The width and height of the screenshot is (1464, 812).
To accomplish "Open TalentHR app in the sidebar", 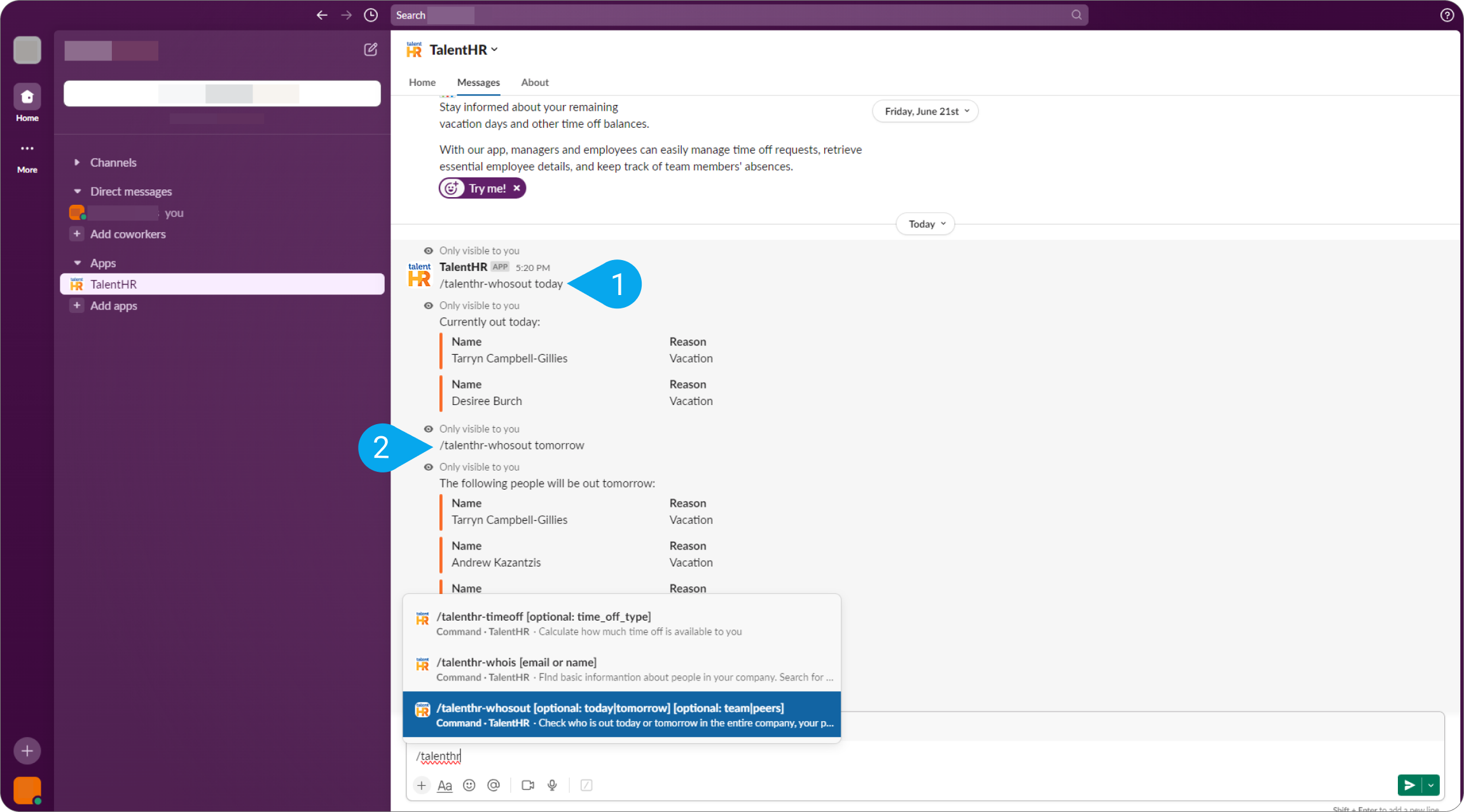I will click(x=222, y=284).
